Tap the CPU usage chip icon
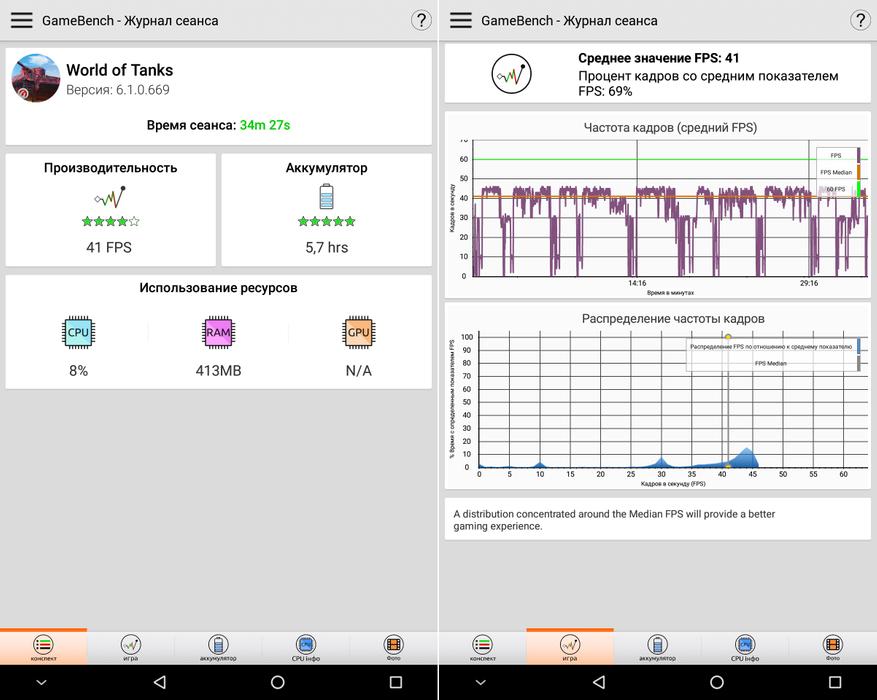This screenshot has height=700, width=877. tap(78, 332)
